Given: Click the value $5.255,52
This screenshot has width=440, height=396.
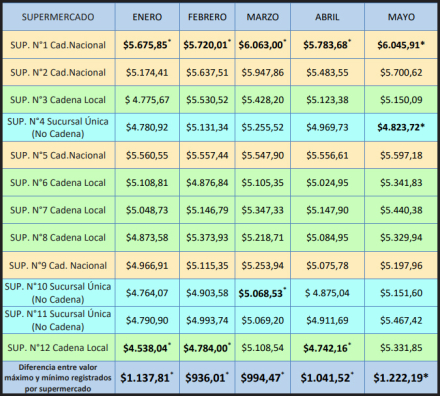Looking at the screenshot, I should coord(263,127).
